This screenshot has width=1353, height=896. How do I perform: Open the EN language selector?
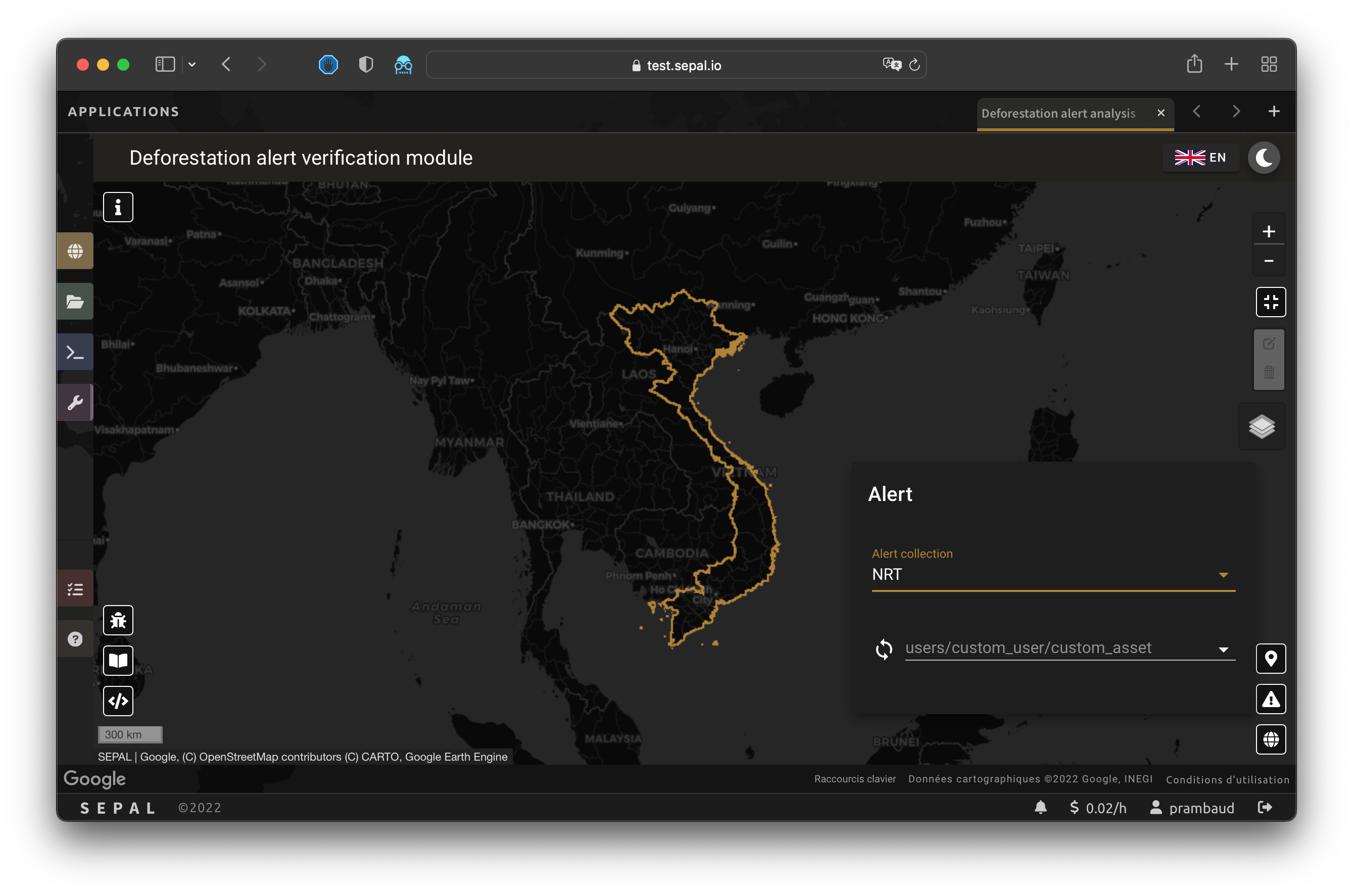(x=1200, y=158)
